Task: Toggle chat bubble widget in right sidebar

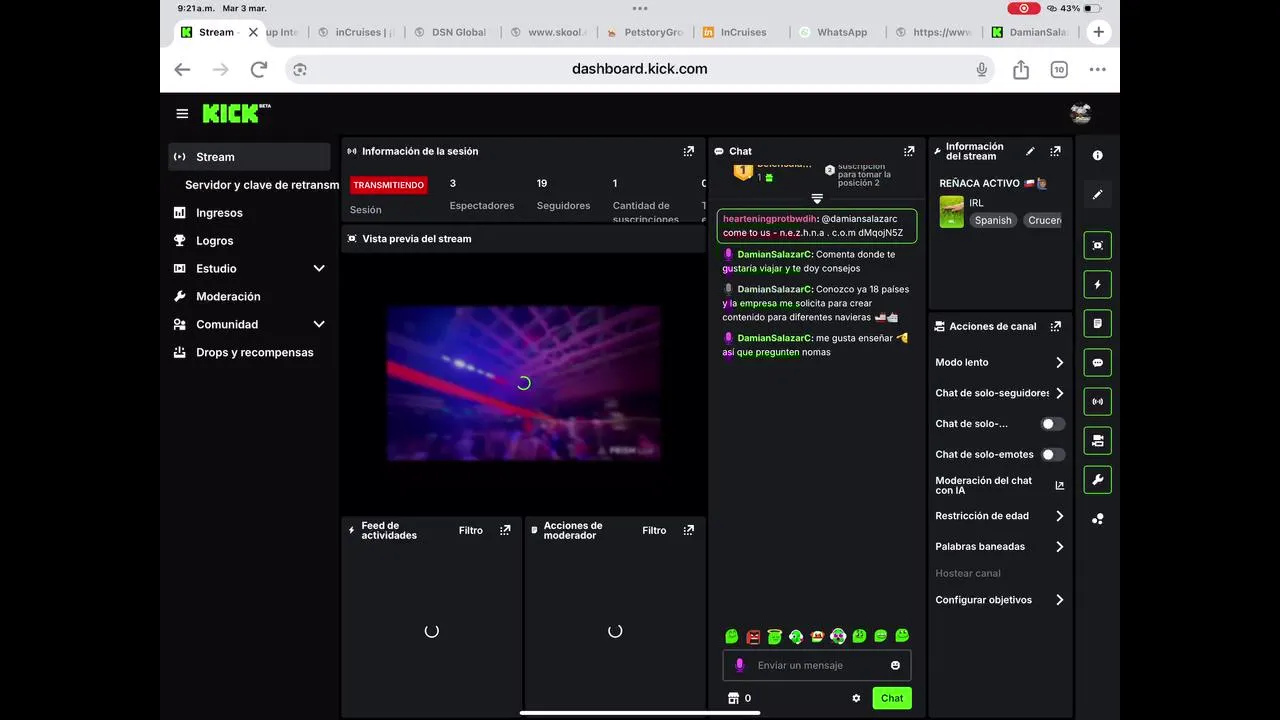Action: click(x=1097, y=362)
